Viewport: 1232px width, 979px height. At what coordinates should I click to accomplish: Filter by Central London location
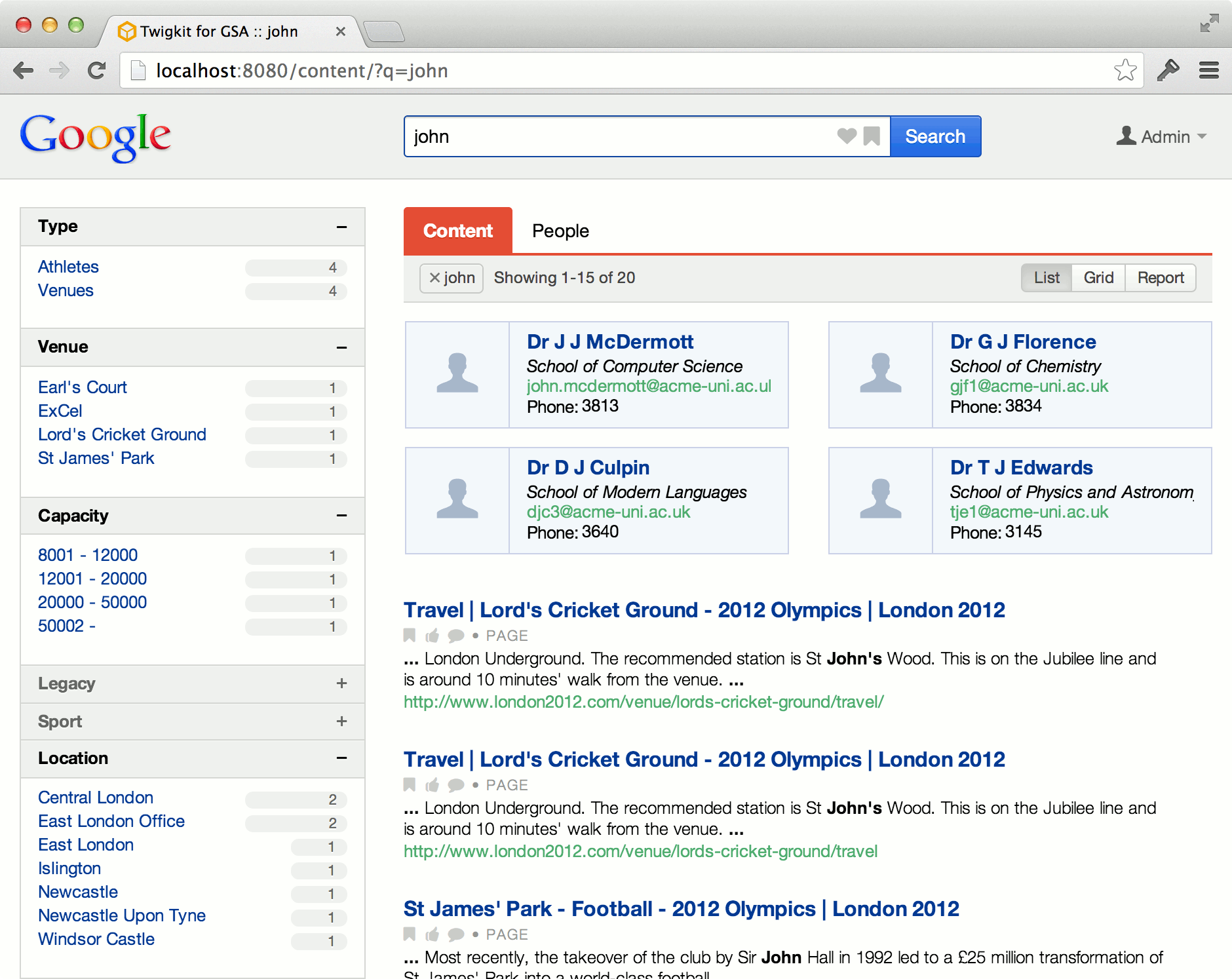point(96,797)
